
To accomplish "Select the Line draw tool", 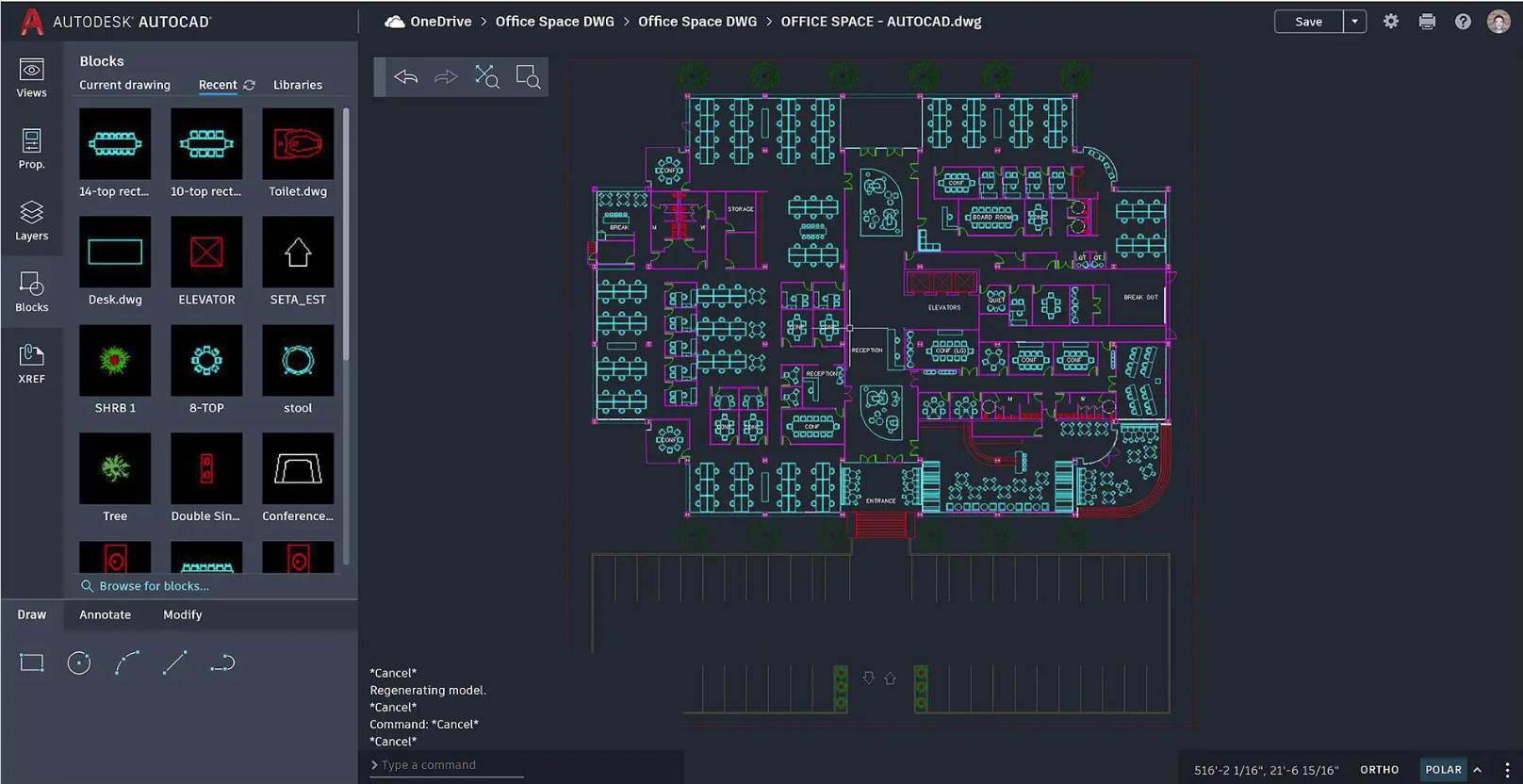I will click(x=174, y=663).
